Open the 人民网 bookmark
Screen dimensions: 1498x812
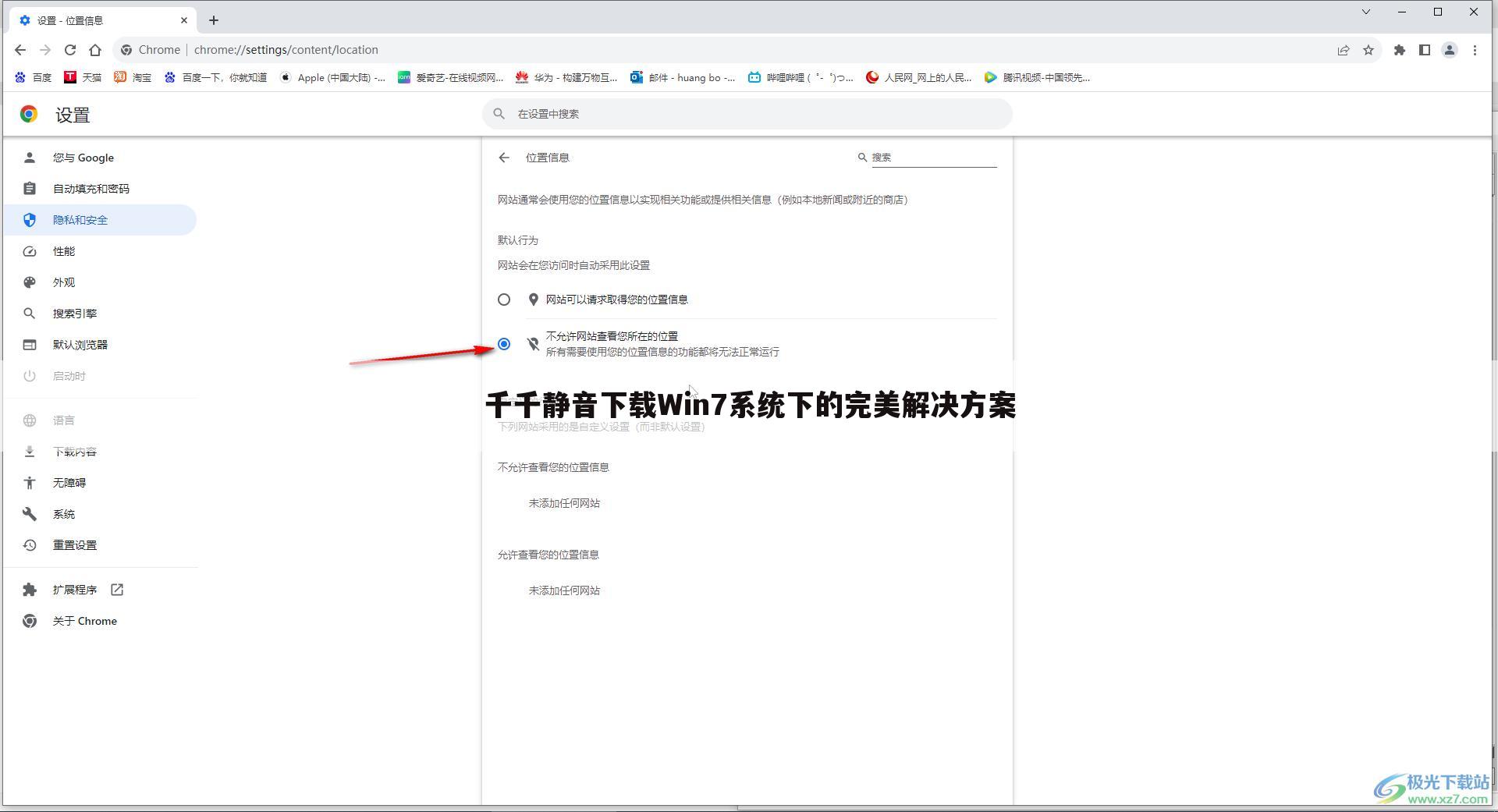pyautogui.click(x=919, y=77)
